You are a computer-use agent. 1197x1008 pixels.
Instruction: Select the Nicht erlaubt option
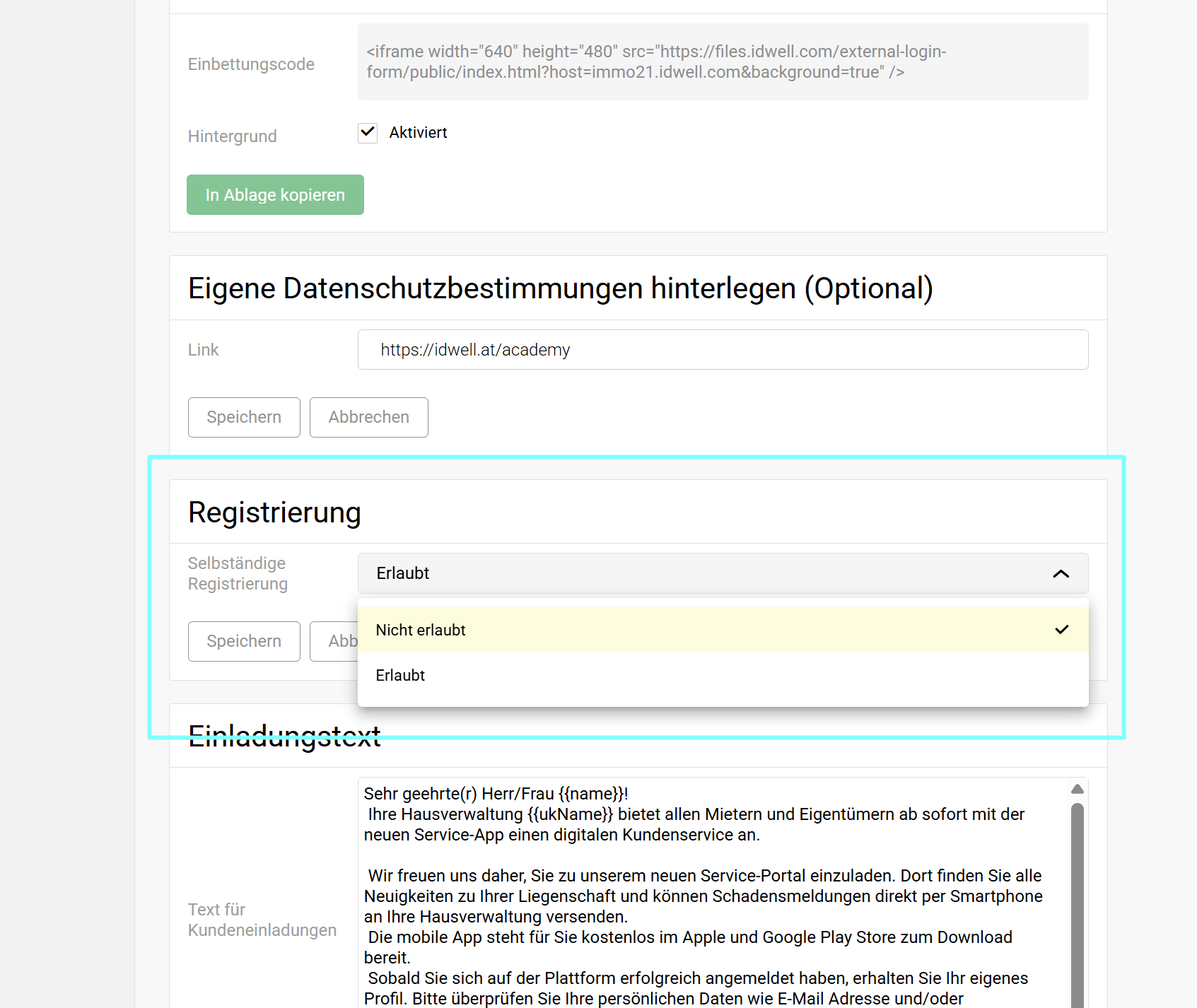click(421, 630)
